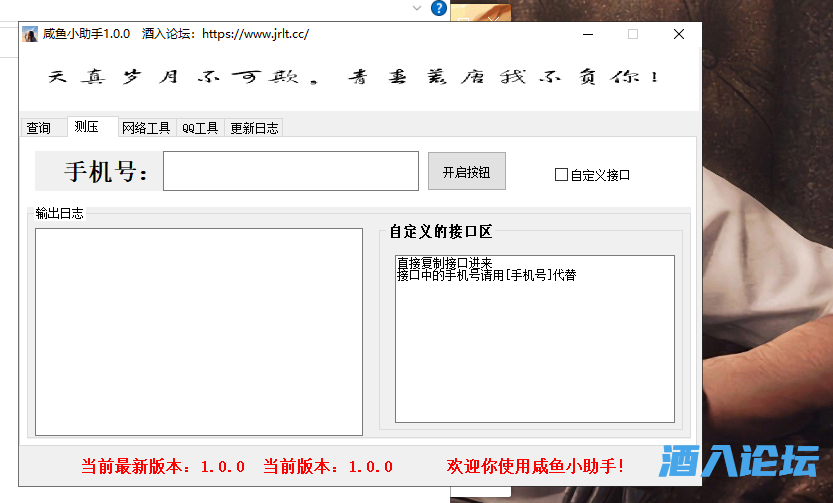Click the blue help question mark icon

click(x=439, y=8)
